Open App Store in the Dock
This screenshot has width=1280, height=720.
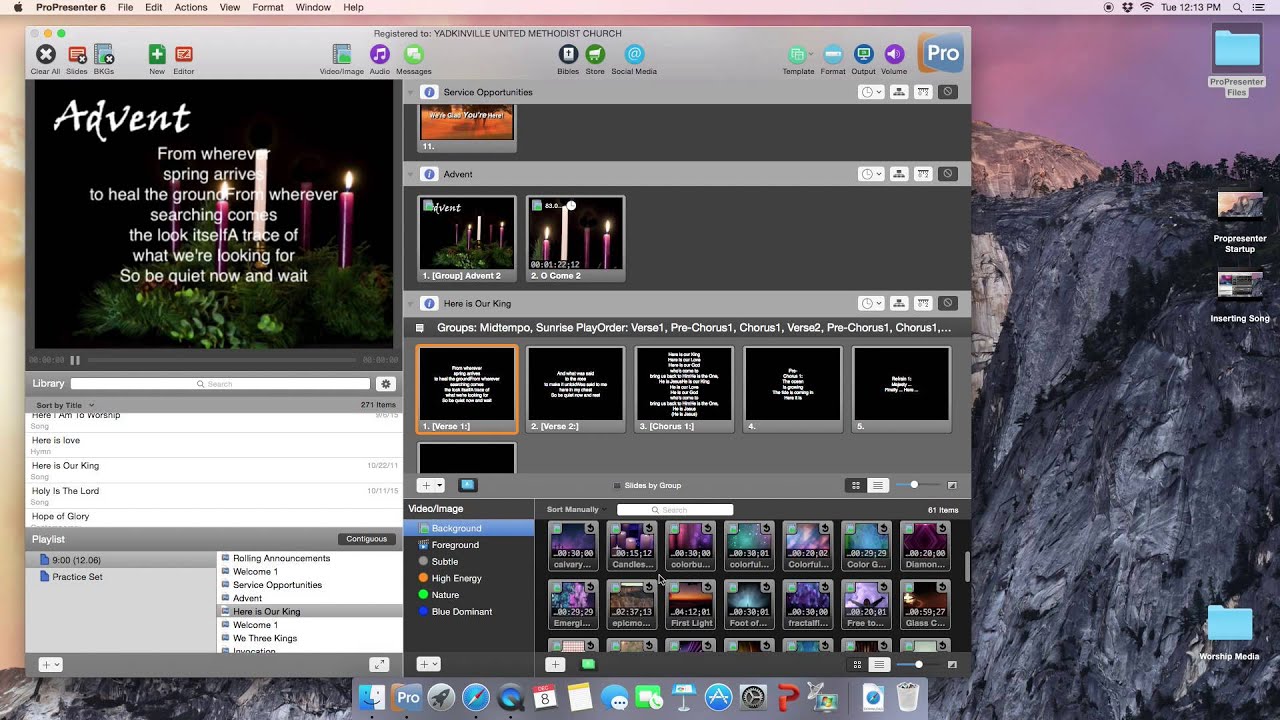point(719,697)
